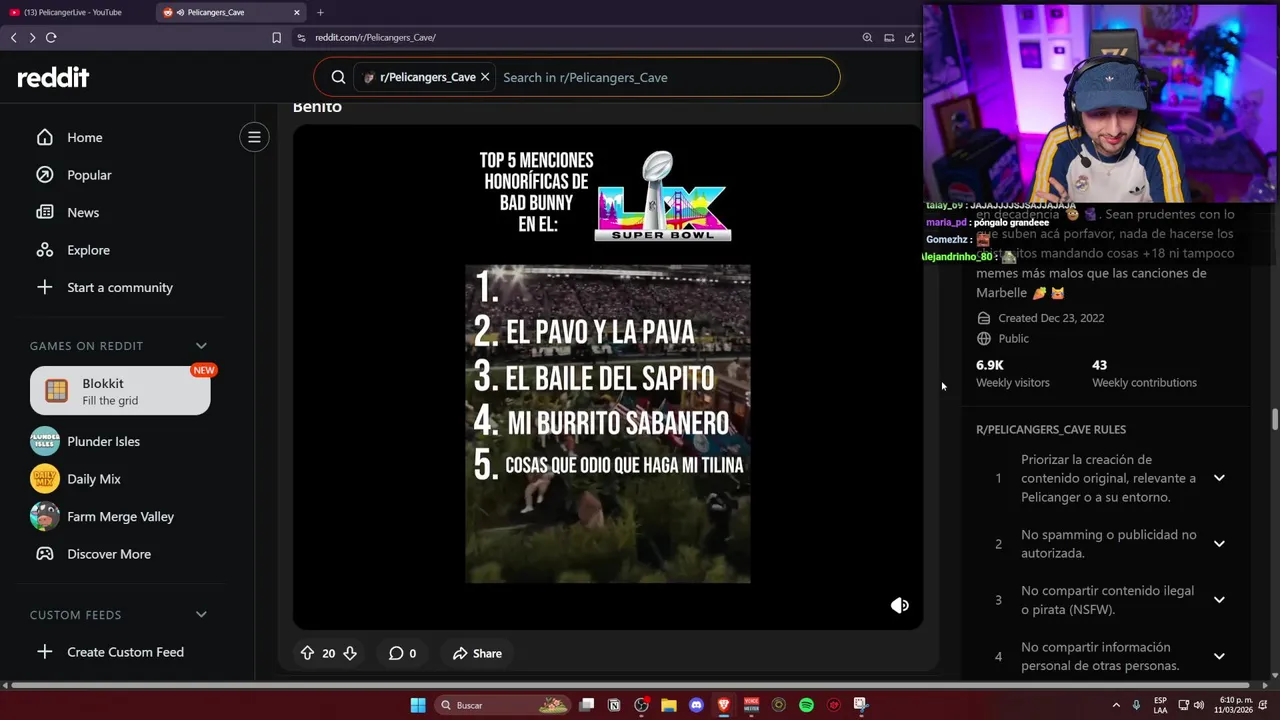Open Notion from the taskbar
1280x720 pixels.
(614, 705)
